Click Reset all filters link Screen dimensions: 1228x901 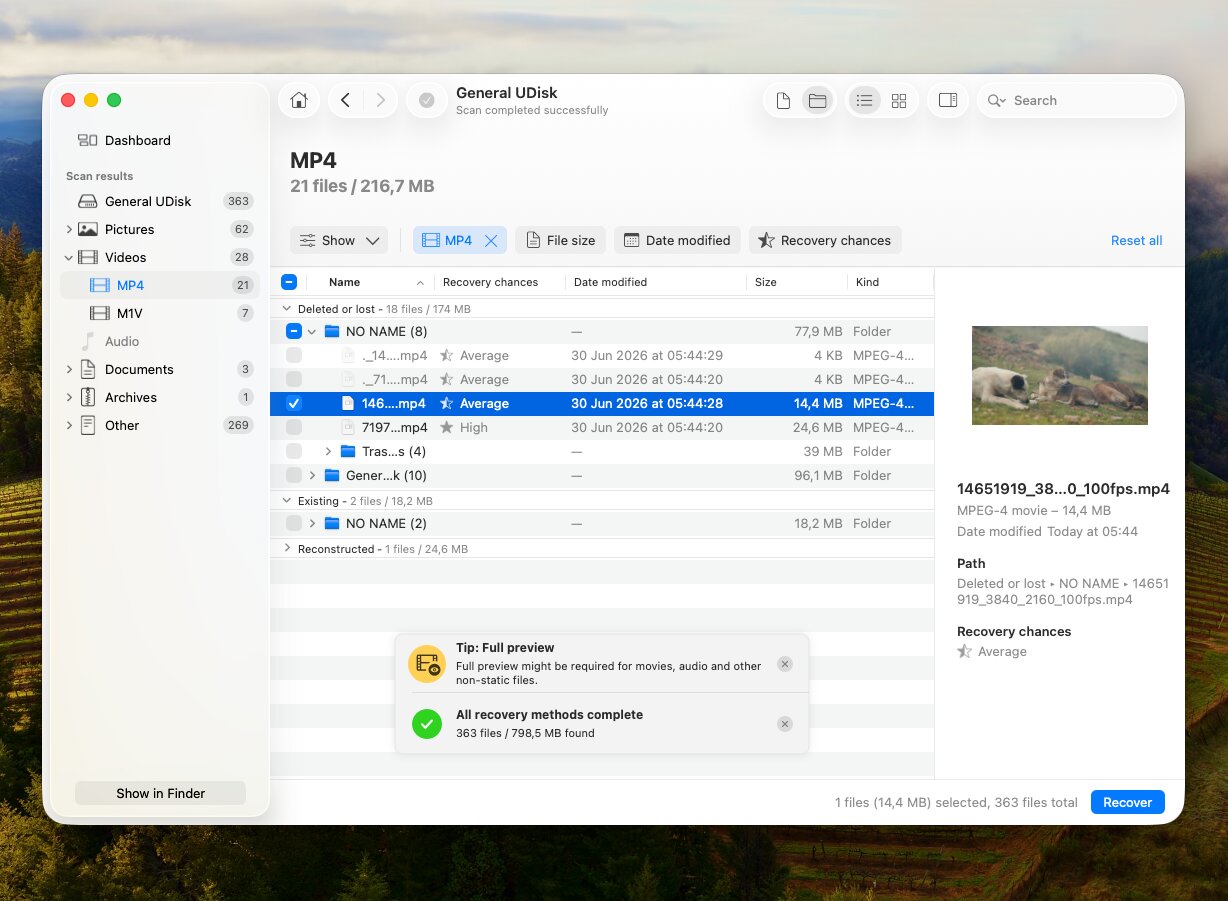click(1136, 240)
